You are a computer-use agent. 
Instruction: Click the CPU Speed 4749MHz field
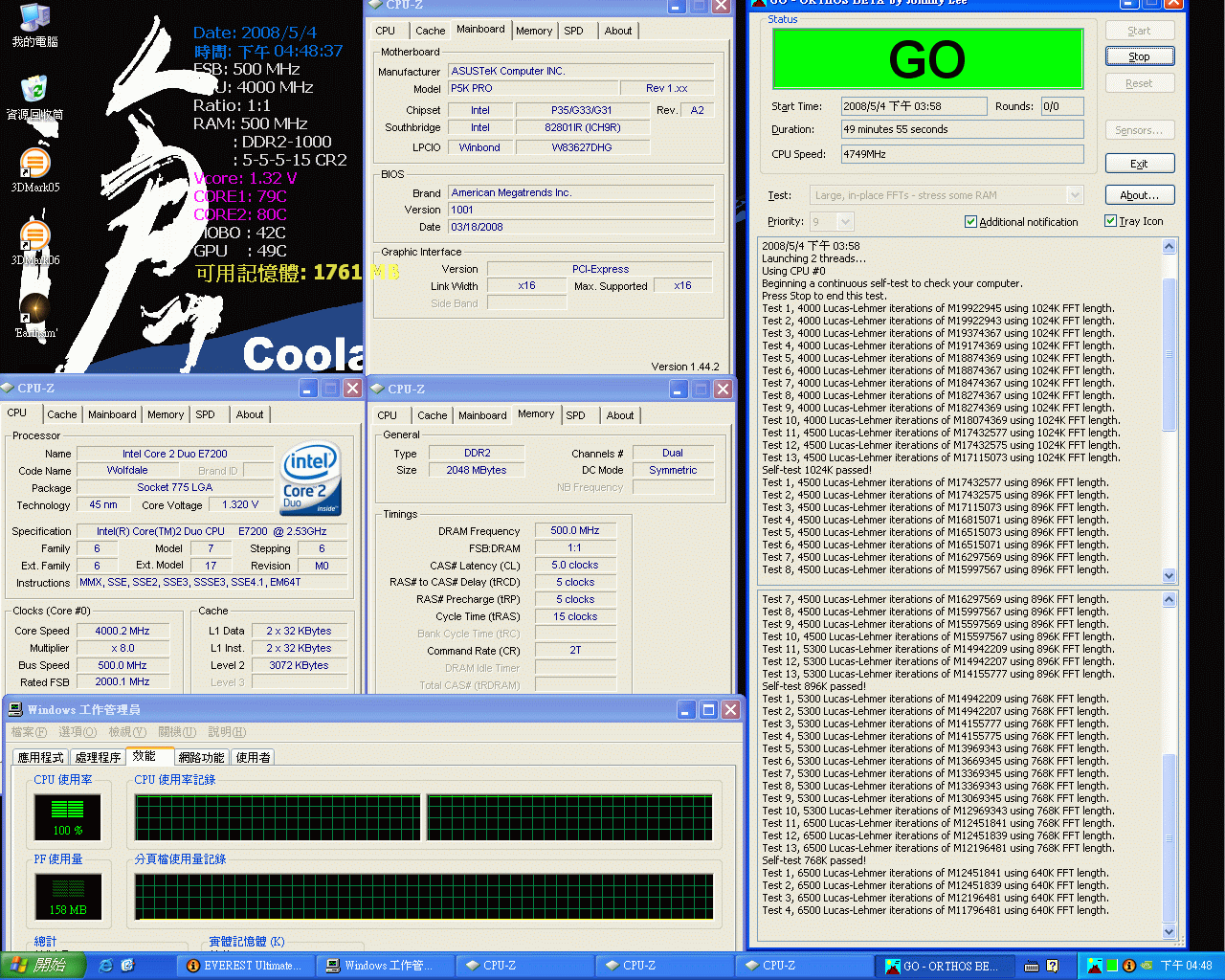pyautogui.click(x=962, y=154)
